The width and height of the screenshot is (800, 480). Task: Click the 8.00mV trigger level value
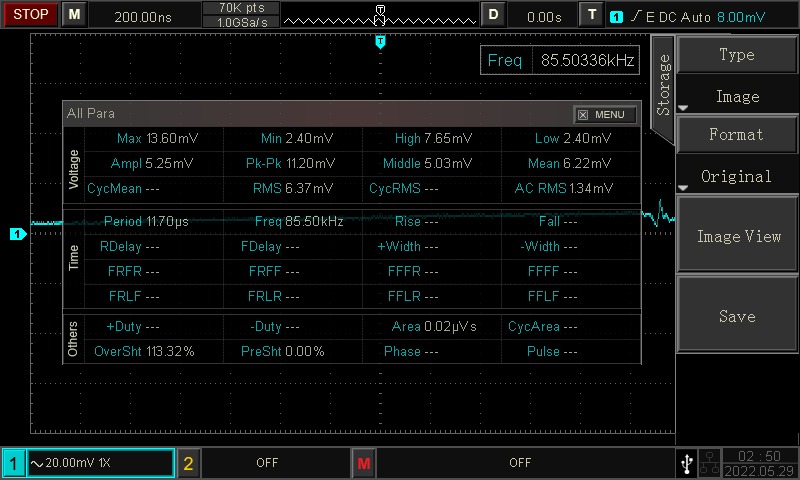741,17
